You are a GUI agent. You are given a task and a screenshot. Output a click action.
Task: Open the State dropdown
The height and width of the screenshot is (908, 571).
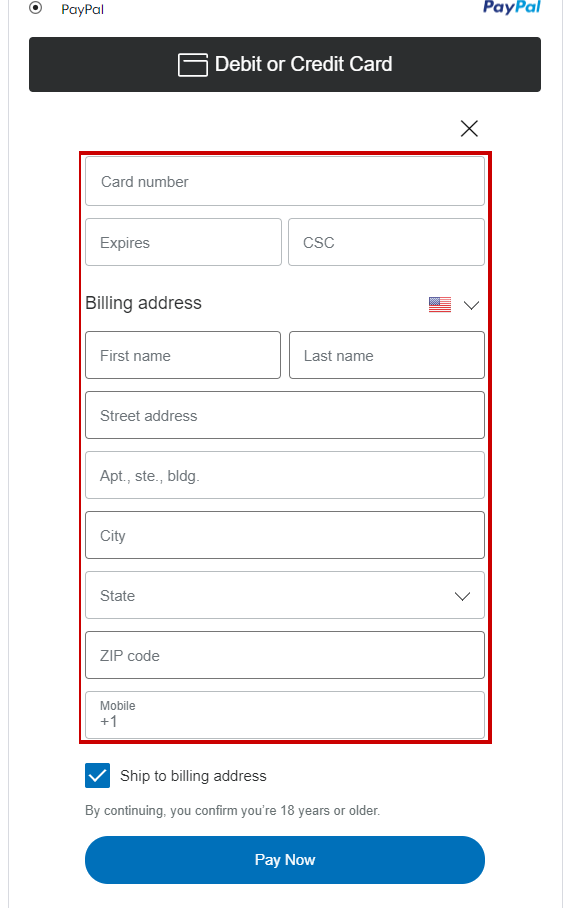285,595
